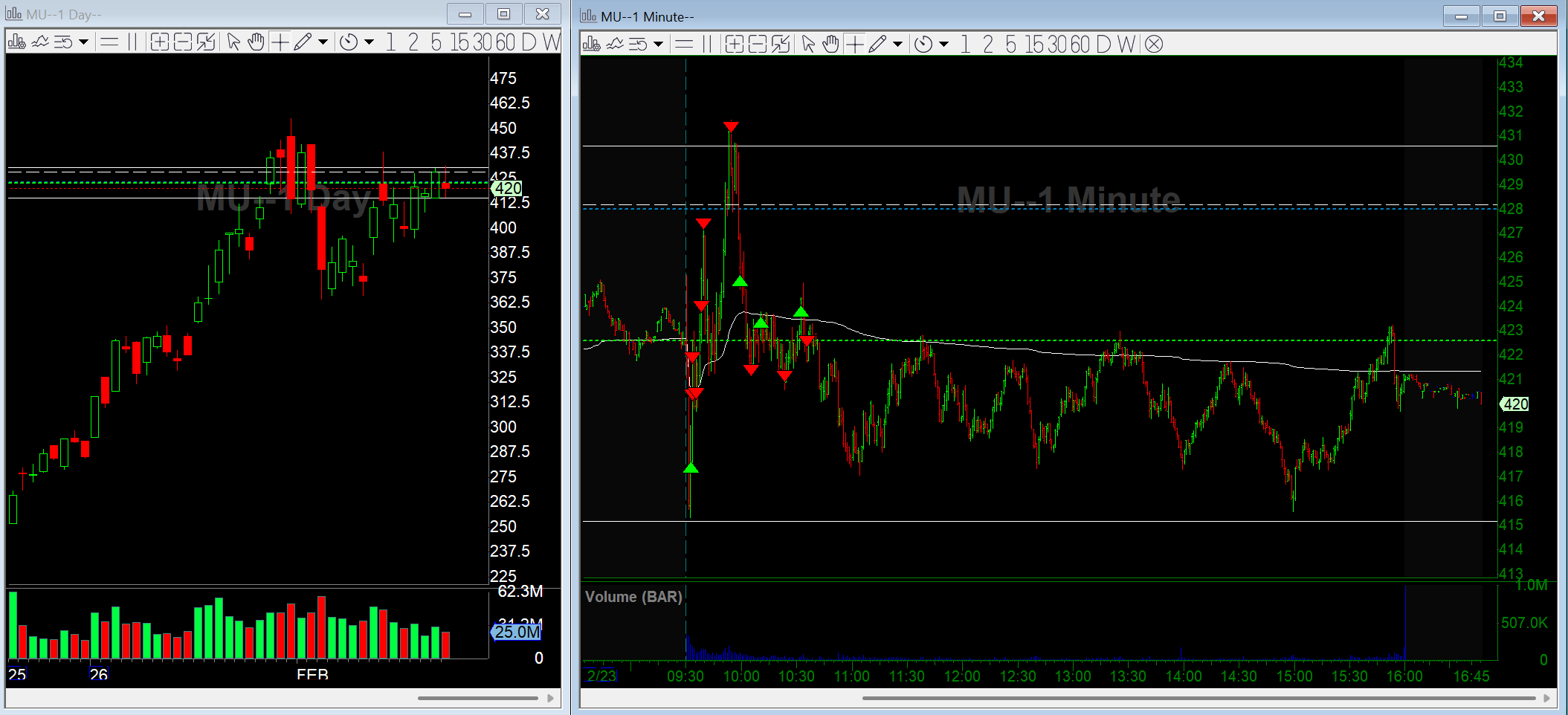The height and width of the screenshot is (715, 1568).
Task: Click Day chart horizontal scrollbar thumb
Action: pyautogui.click(x=478, y=698)
